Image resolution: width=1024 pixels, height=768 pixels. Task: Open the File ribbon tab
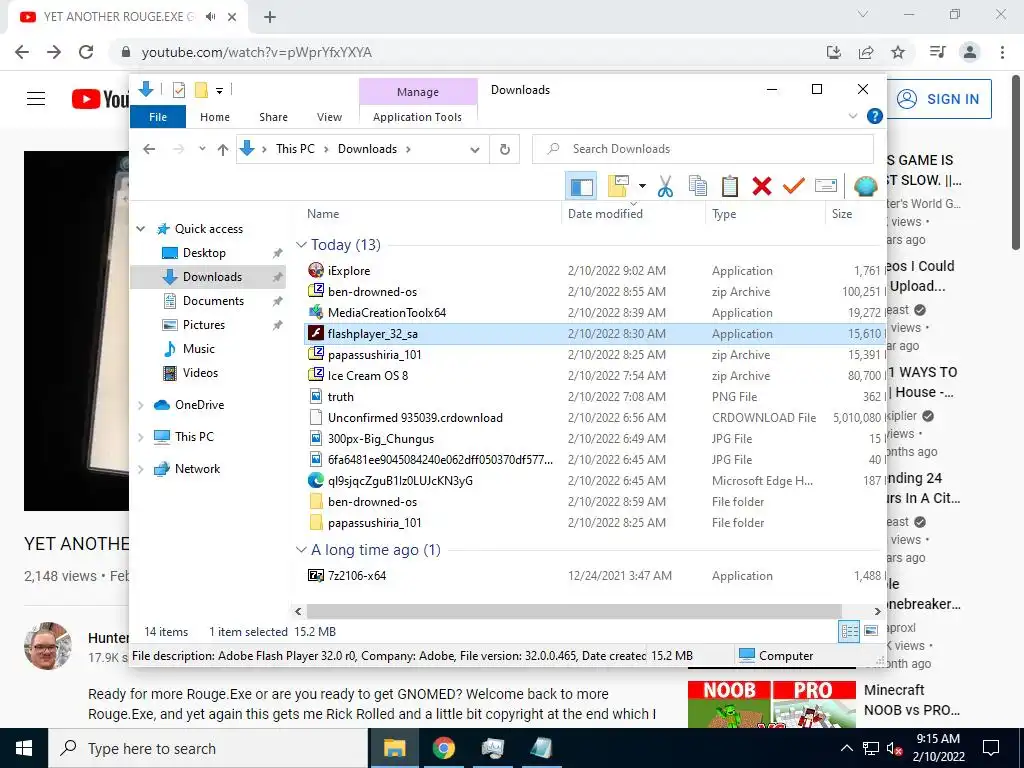[x=158, y=117]
